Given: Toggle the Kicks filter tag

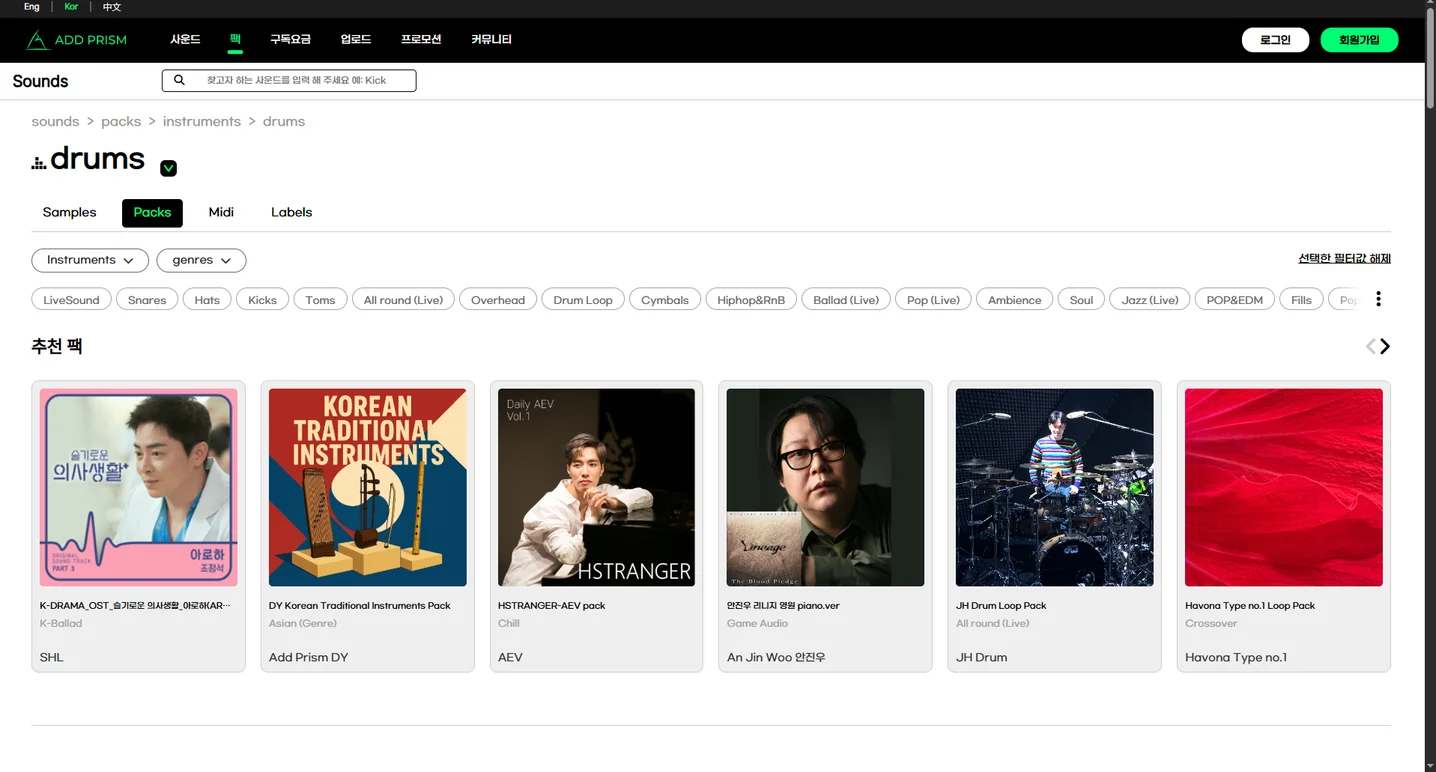Looking at the screenshot, I should pos(262,299).
